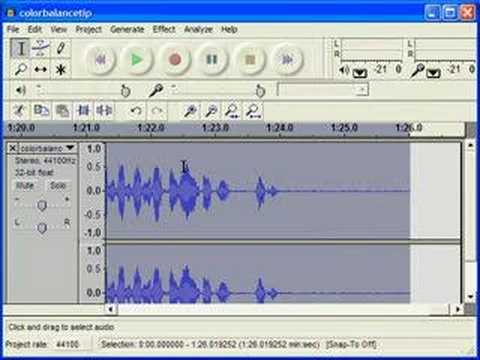
Task: Click the Snap-To Off status text
Action: [x=351, y=344]
